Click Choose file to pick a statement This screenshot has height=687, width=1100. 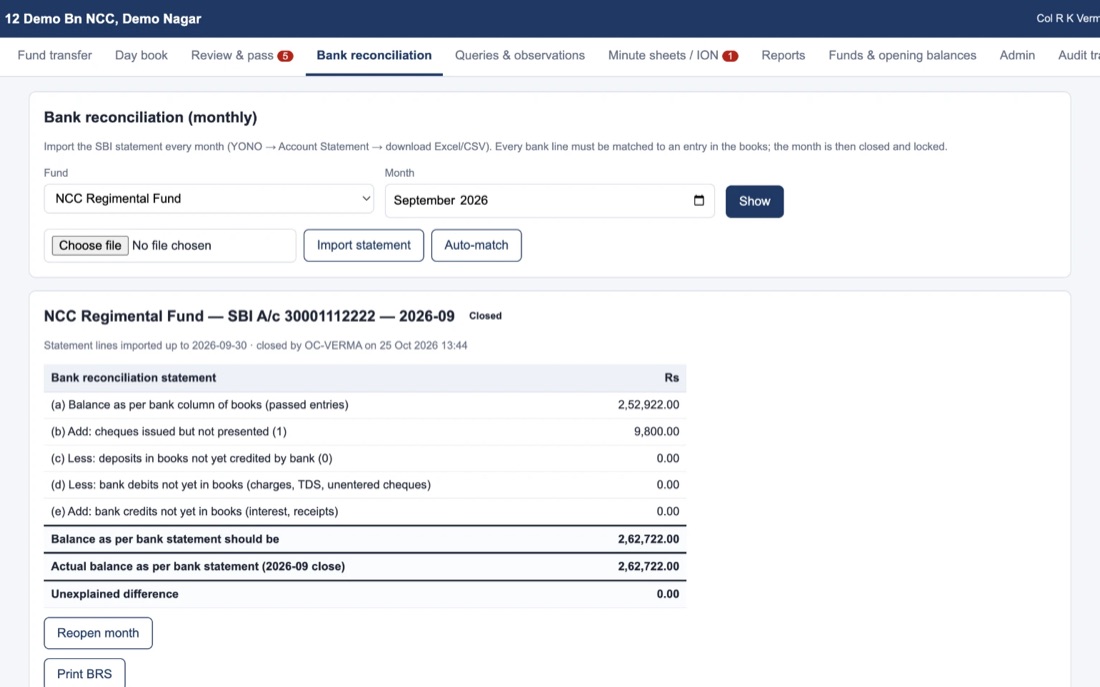(x=90, y=246)
